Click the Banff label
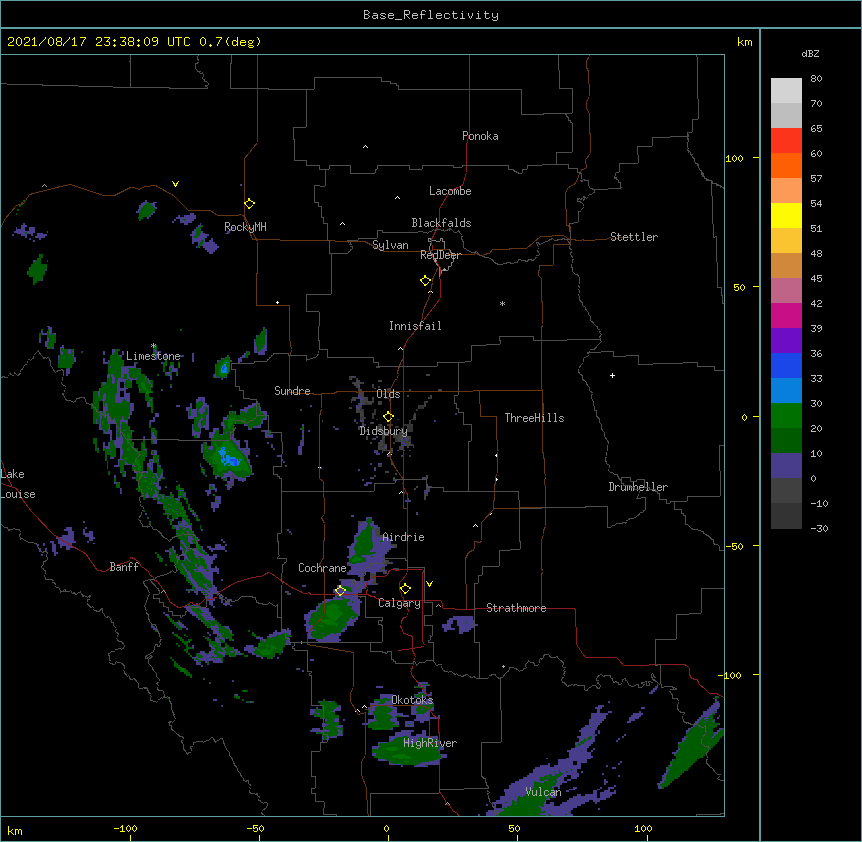The width and height of the screenshot is (862, 842). tap(124, 567)
